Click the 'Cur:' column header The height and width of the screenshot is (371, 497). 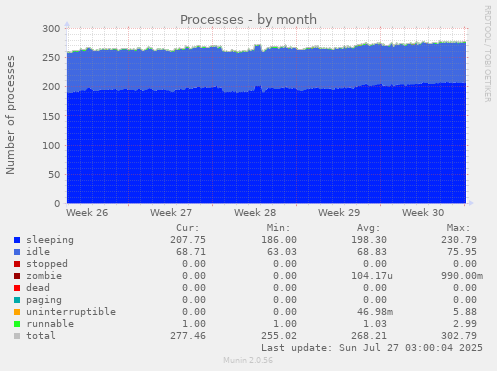point(188,228)
